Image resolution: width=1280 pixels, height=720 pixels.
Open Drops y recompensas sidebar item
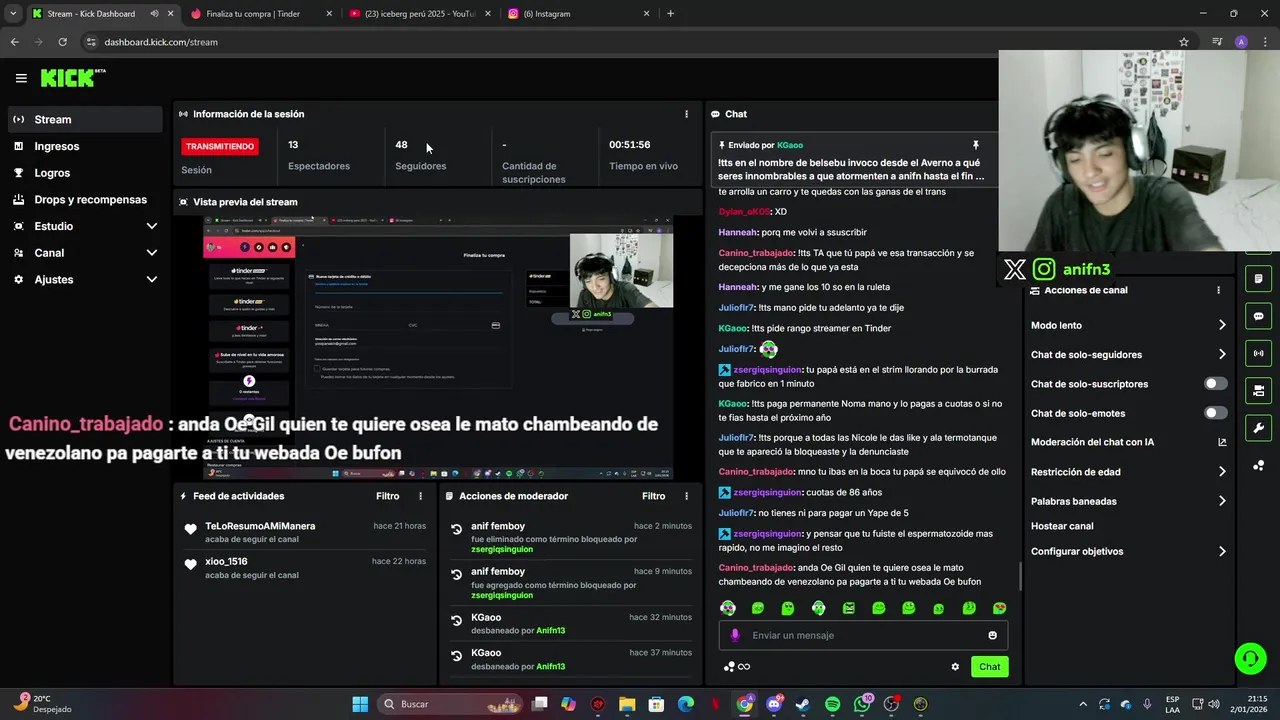86,199
